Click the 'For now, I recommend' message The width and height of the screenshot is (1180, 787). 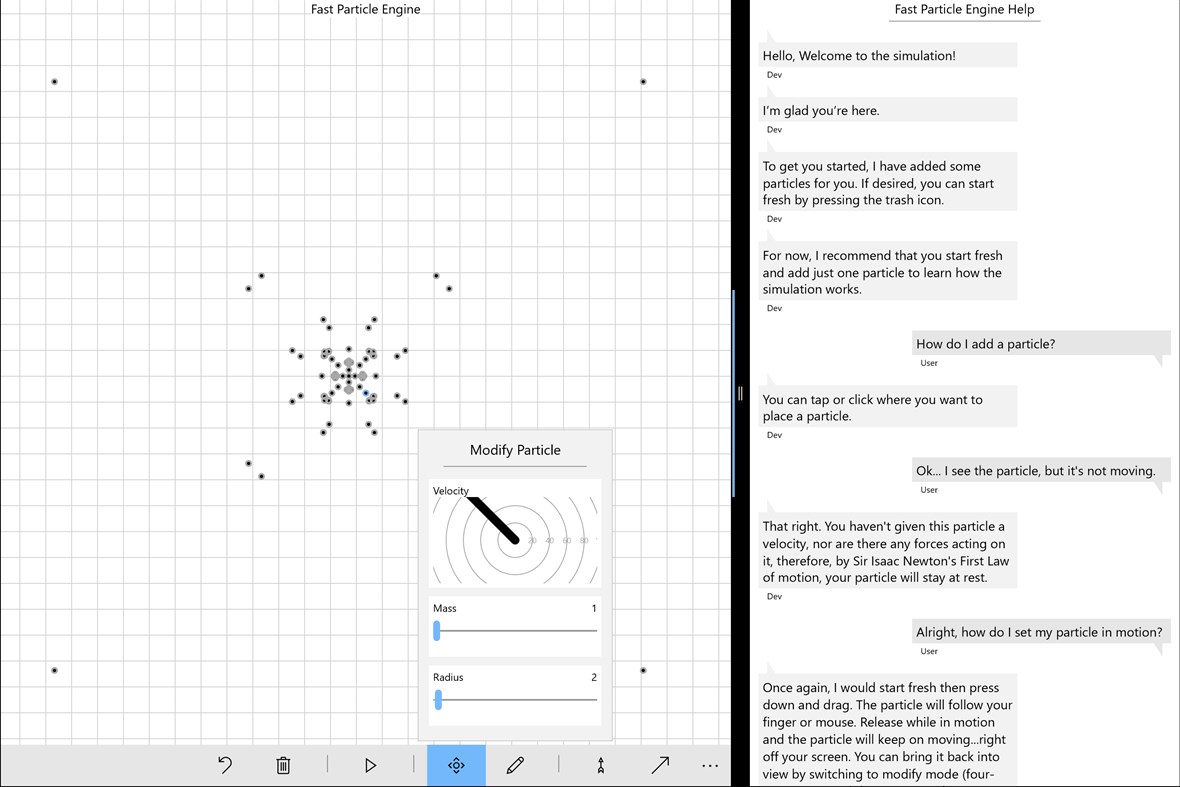888,272
